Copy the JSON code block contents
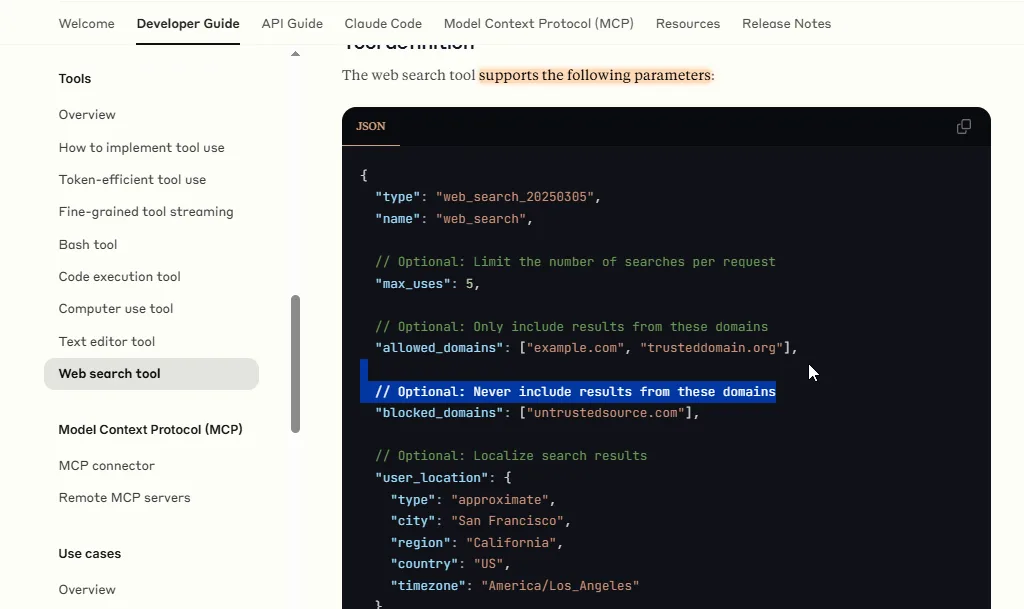This screenshot has width=1024, height=609. tap(963, 127)
